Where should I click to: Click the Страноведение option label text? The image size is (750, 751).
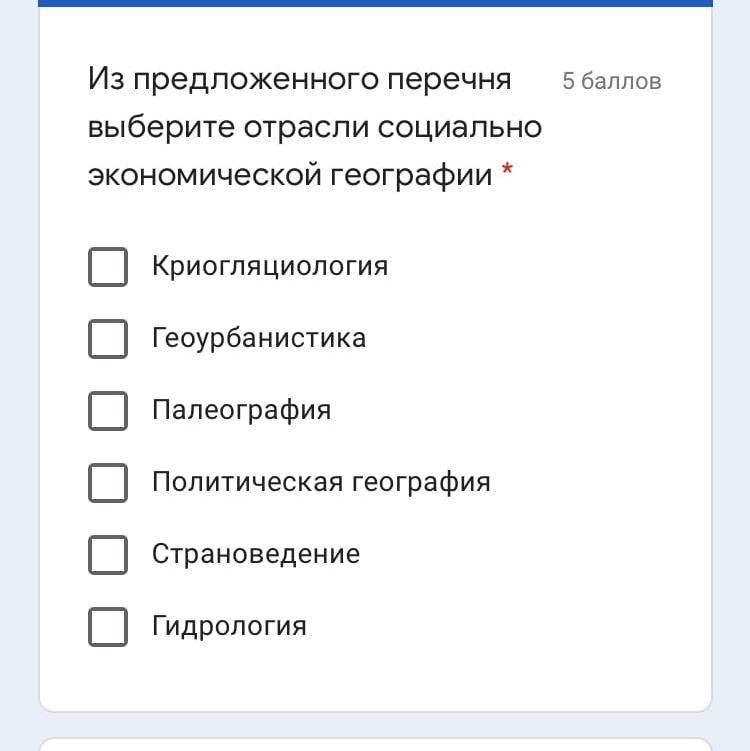(255, 555)
